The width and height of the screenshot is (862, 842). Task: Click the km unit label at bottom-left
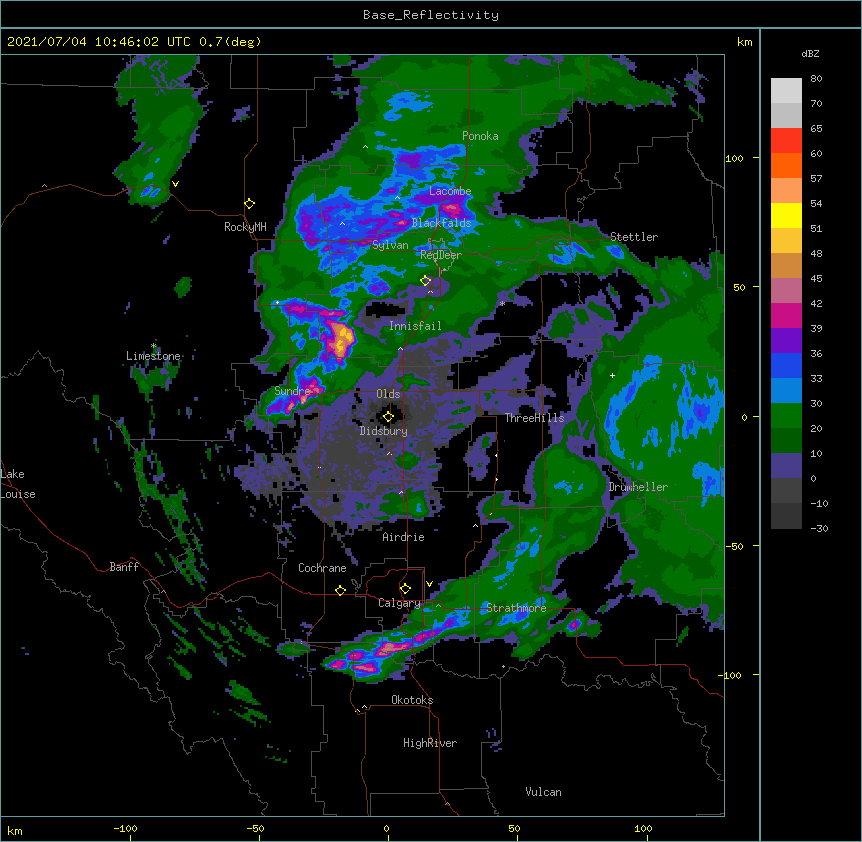click(x=15, y=830)
